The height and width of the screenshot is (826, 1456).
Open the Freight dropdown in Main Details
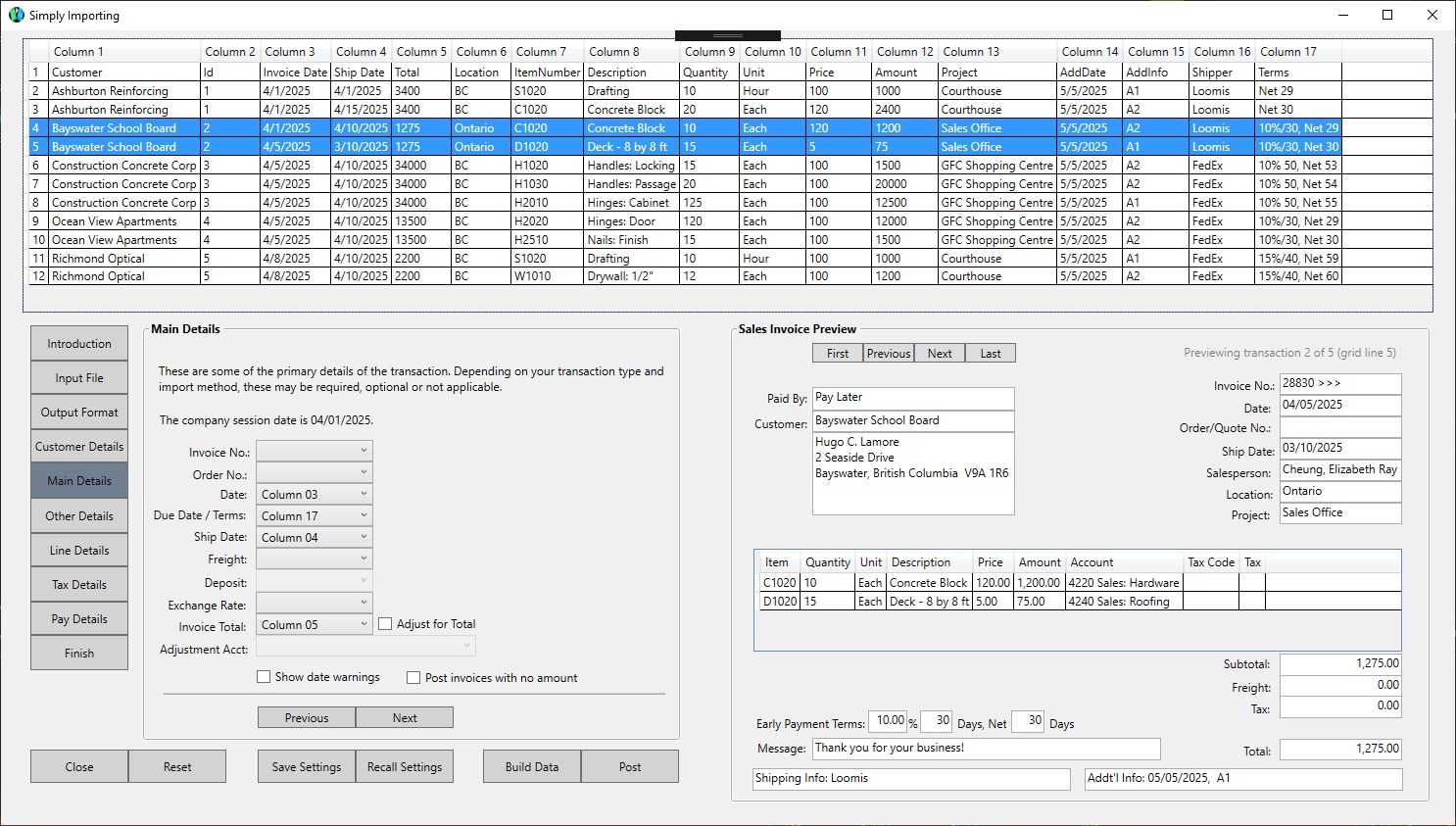315,559
